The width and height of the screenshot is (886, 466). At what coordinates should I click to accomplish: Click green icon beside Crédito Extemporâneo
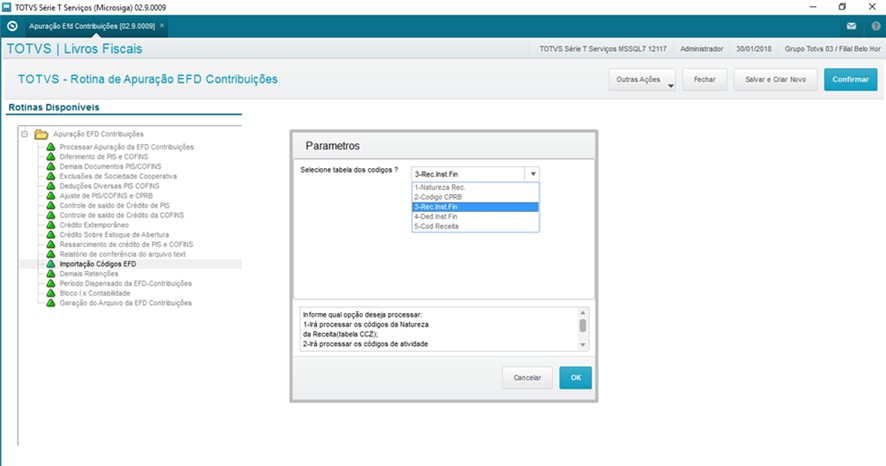click(x=51, y=225)
